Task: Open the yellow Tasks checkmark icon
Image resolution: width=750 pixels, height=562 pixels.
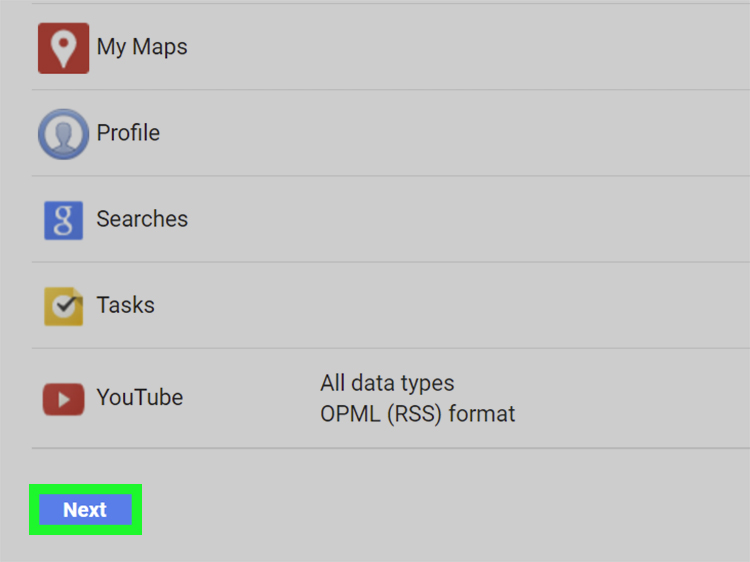Action: [x=64, y=307]
